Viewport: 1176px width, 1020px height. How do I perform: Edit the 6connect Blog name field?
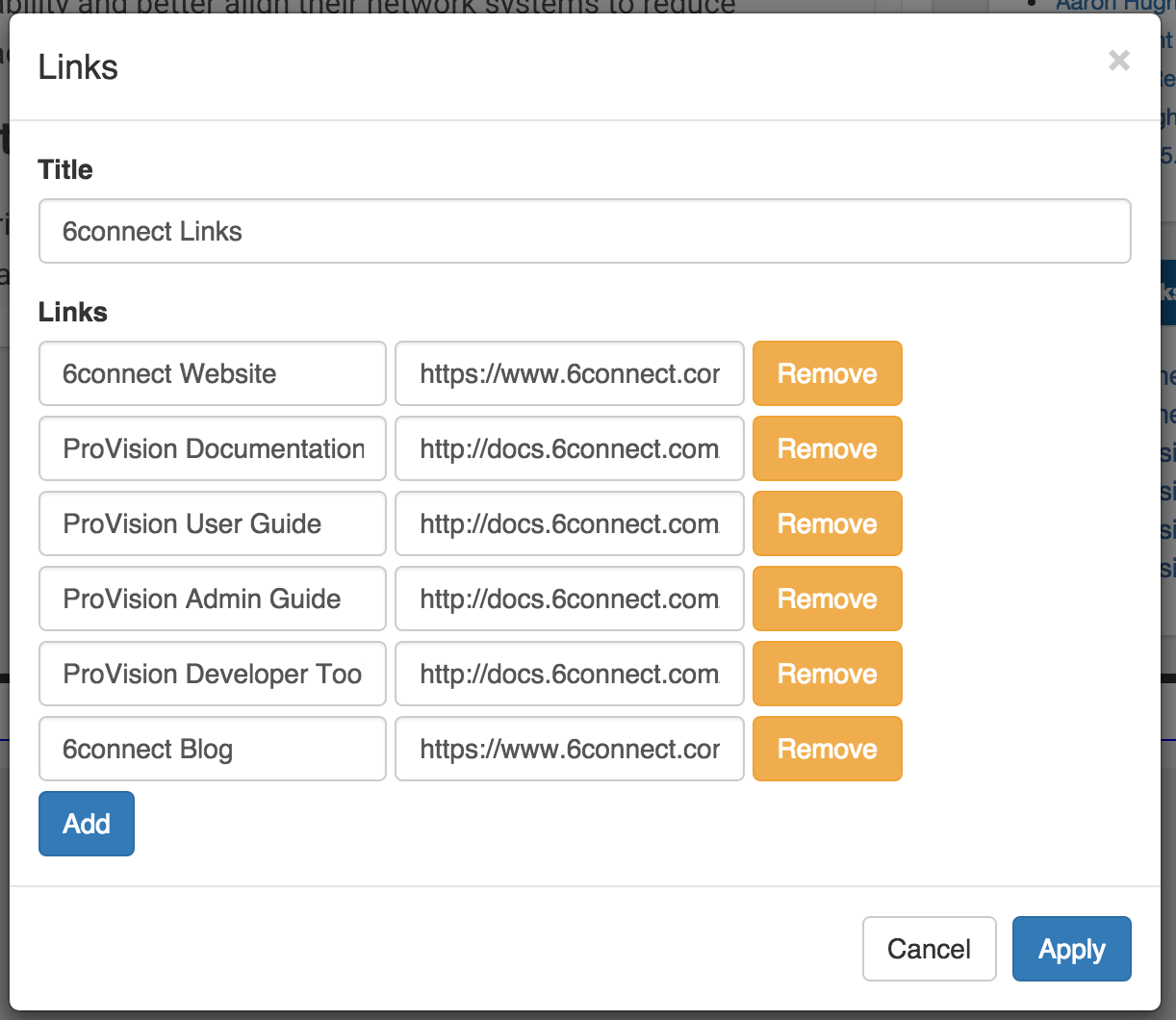212,749
